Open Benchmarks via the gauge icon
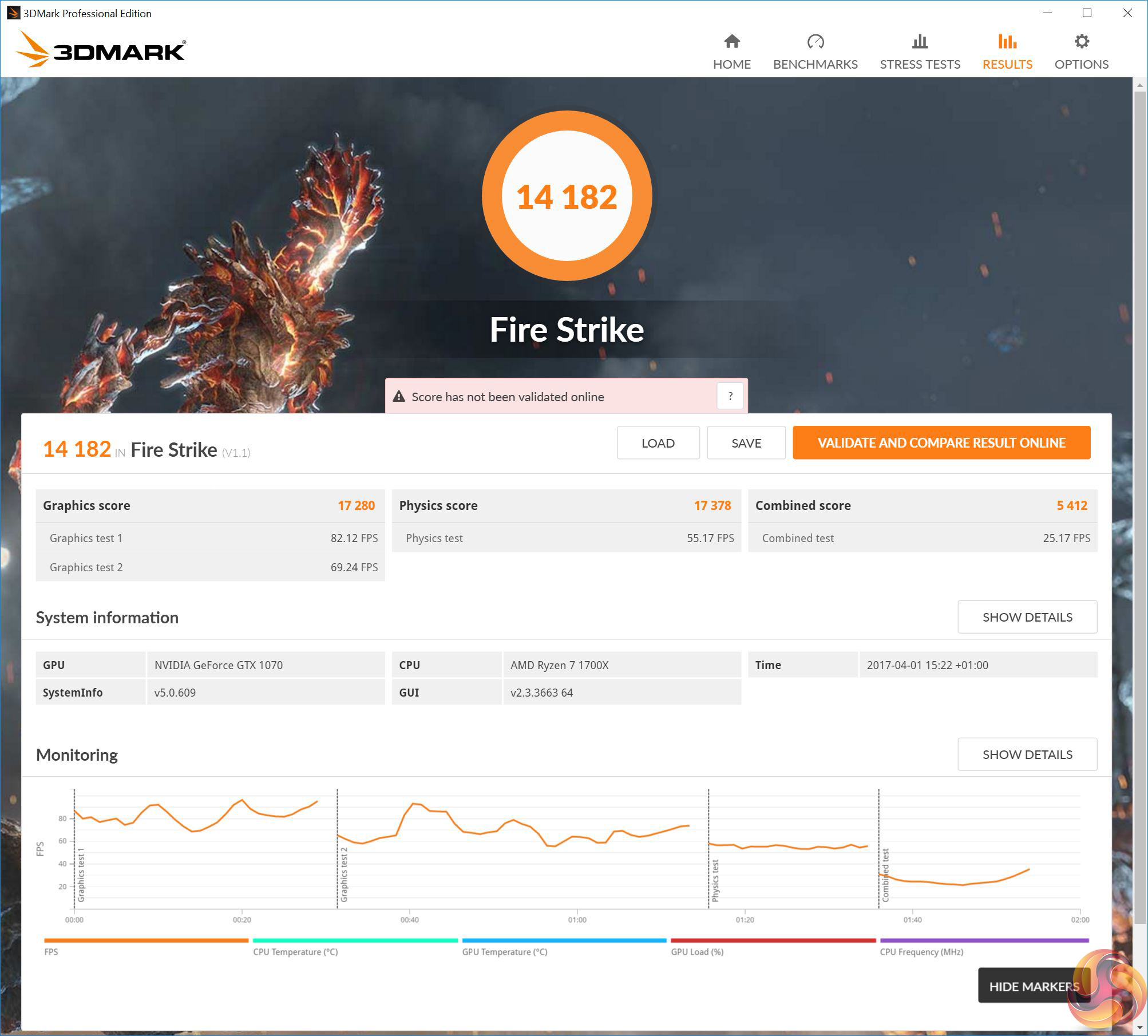 click(x=815, y=41)
